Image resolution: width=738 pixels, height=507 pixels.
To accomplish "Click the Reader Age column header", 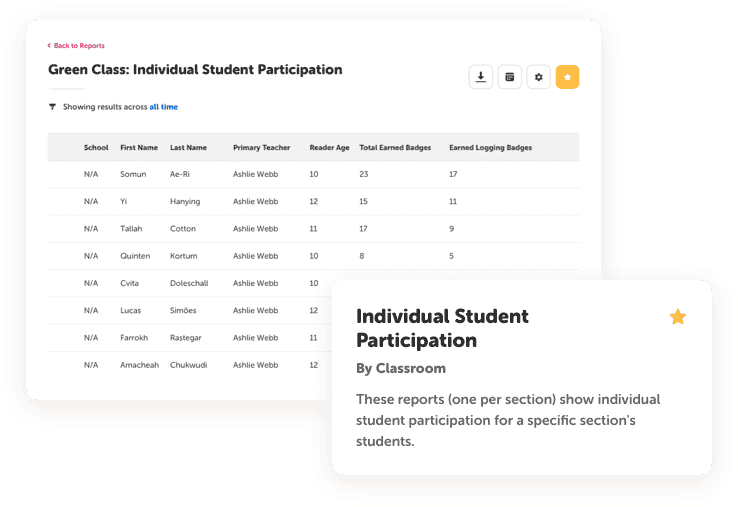I will 329,148.
